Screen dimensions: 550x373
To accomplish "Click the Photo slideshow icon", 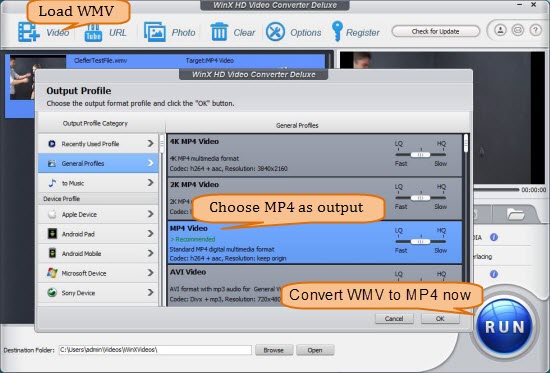I will click(x=155, y=32).
